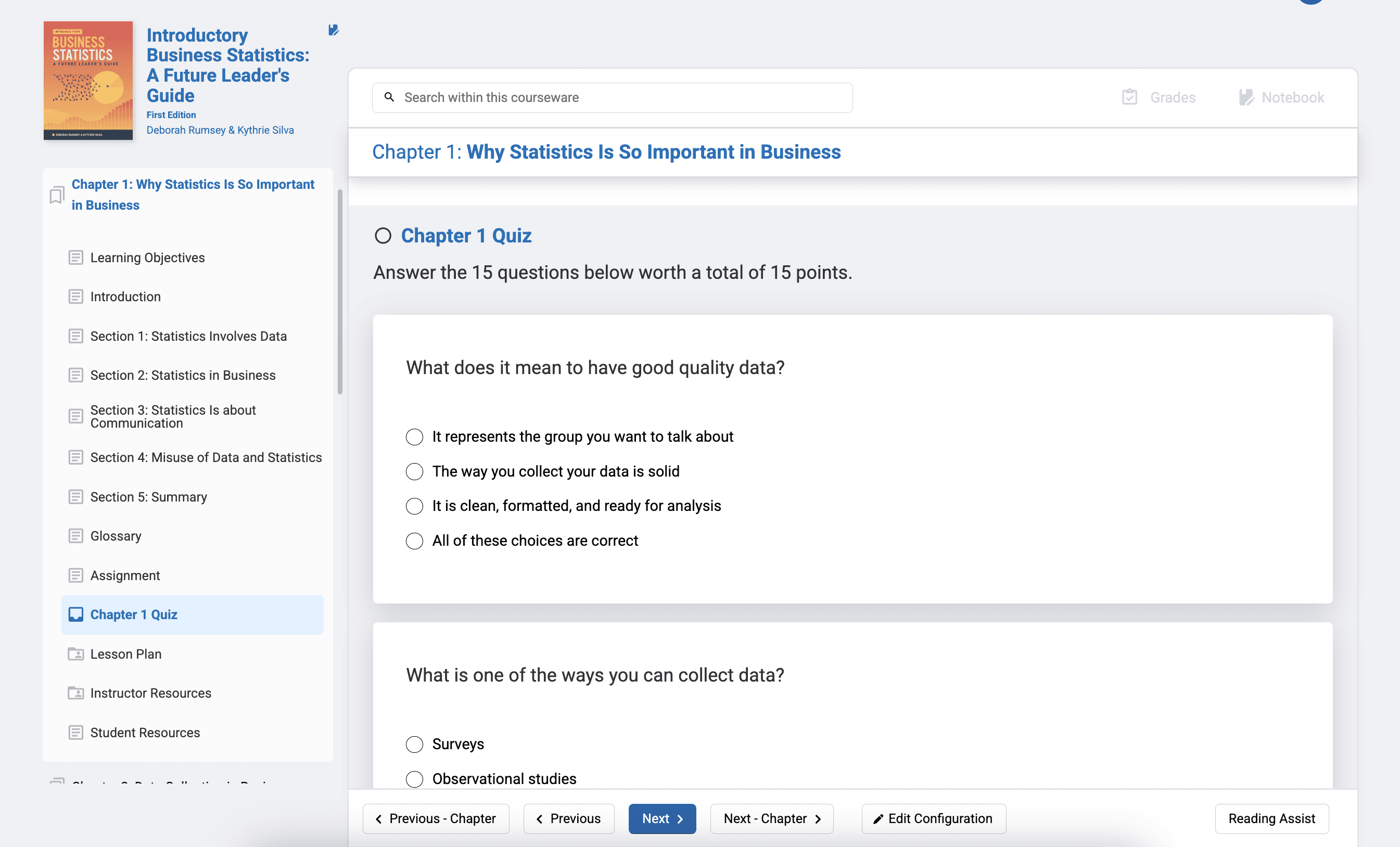Open the Assignment item in sidebar
Viewport: 1400px width, 847px height.
click(125, 575)
